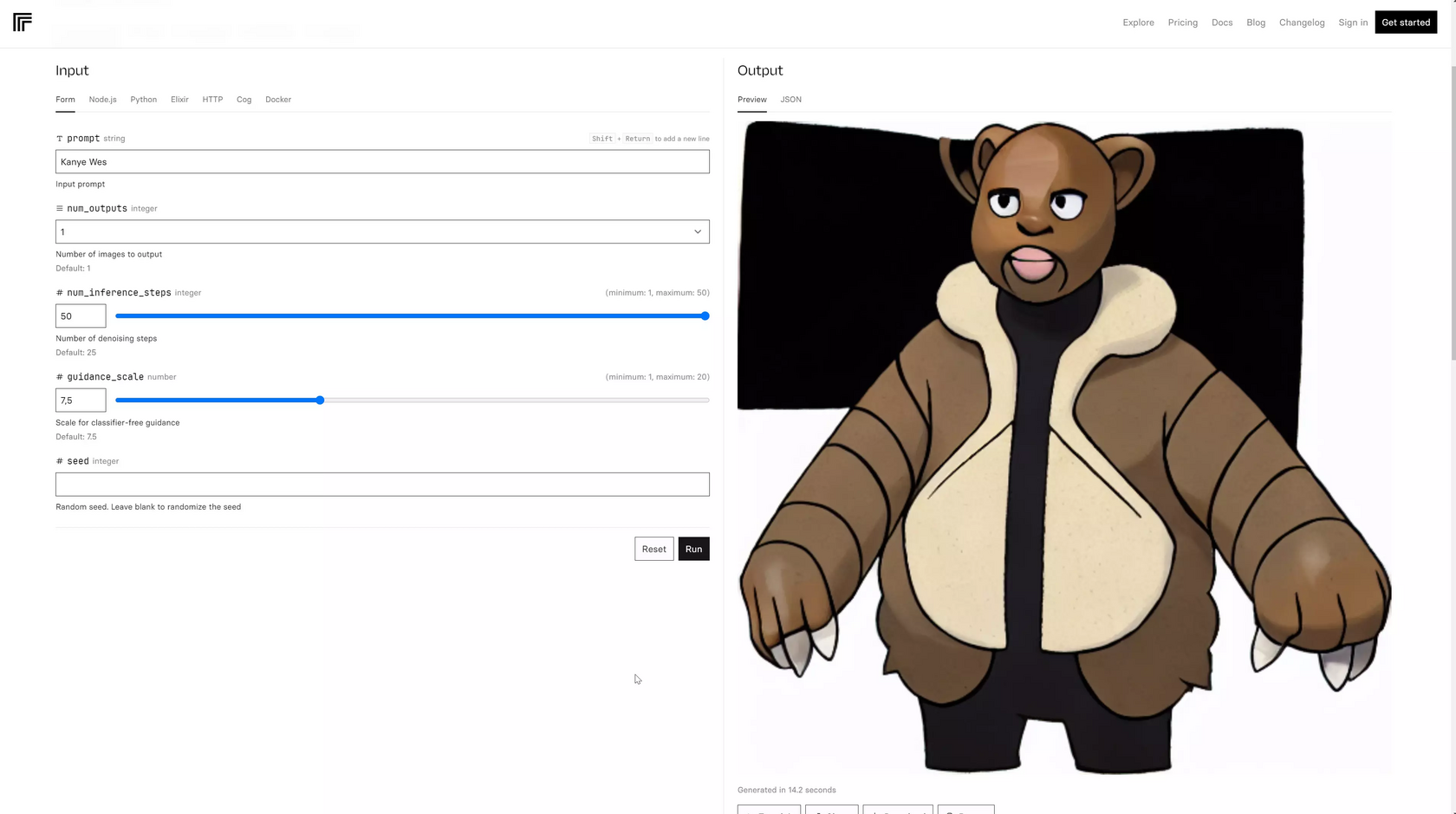Click the guidance_scale number box
Screen dimensions: 1456x814
pos(81,400)
